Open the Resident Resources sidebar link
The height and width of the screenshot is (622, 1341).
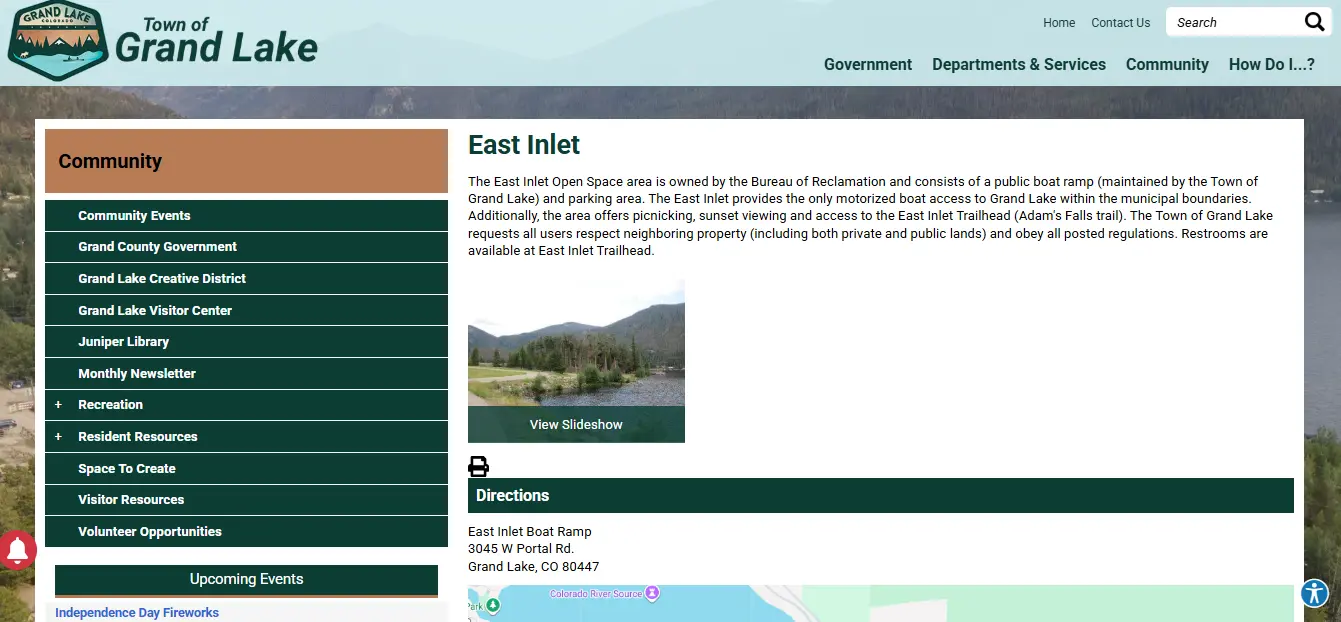point(138,437)
